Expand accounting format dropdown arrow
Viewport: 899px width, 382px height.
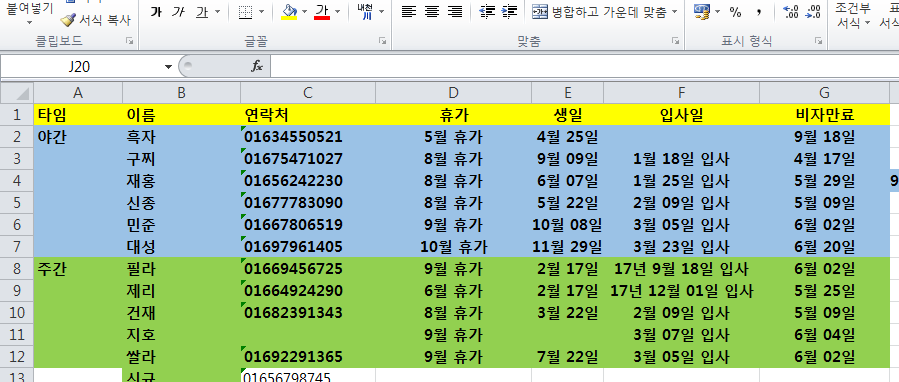click(717, 11)
